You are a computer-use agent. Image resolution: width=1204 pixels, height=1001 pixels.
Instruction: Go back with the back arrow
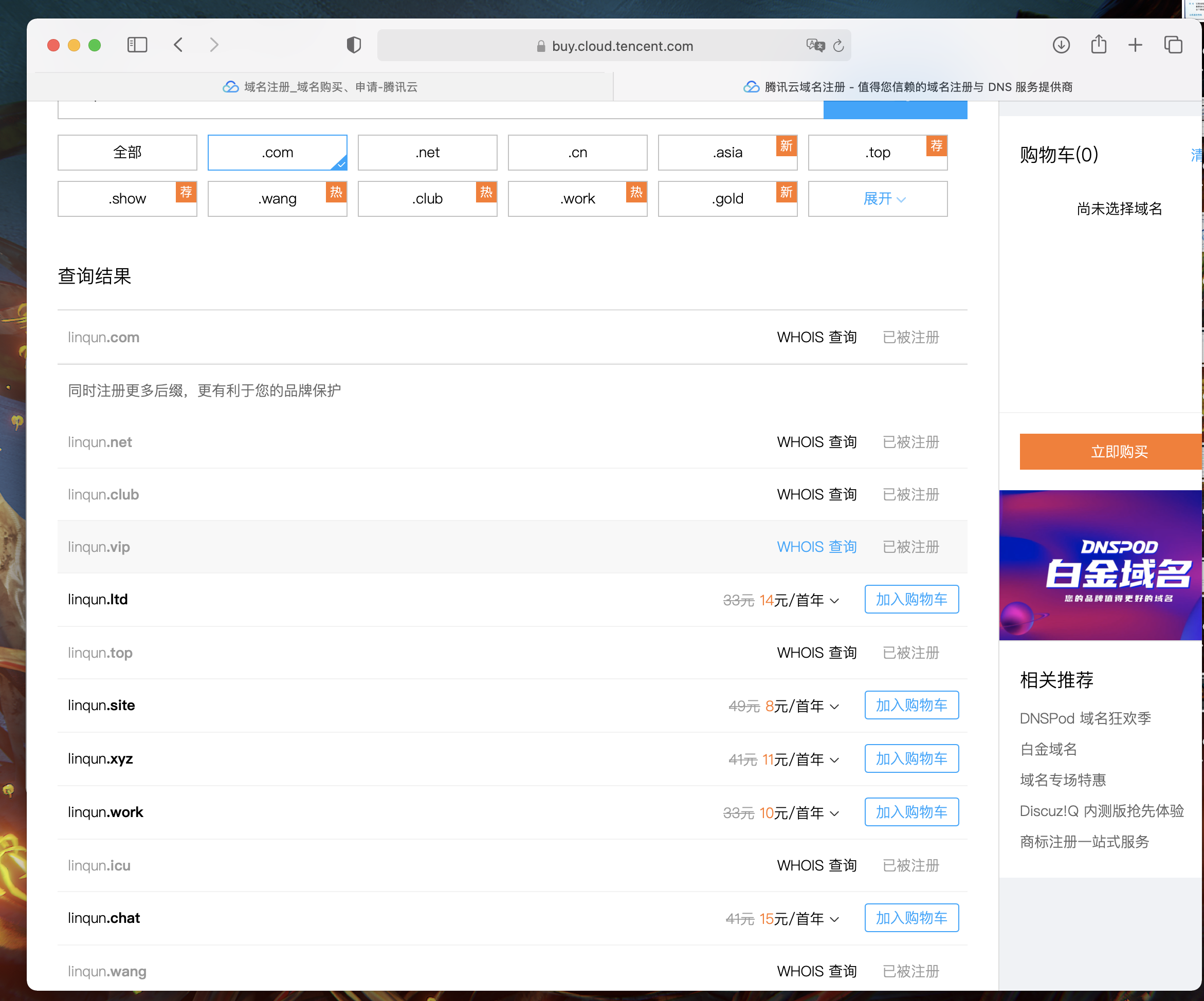tap(178, 45)
